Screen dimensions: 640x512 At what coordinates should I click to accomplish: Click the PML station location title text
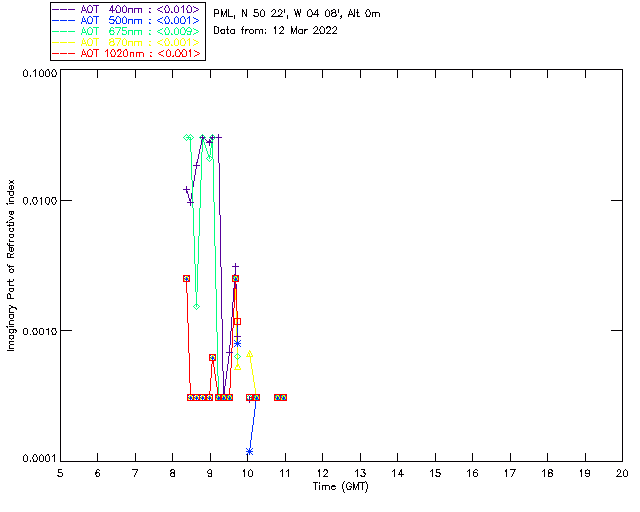pyautogui.click(x=297, y=14)
